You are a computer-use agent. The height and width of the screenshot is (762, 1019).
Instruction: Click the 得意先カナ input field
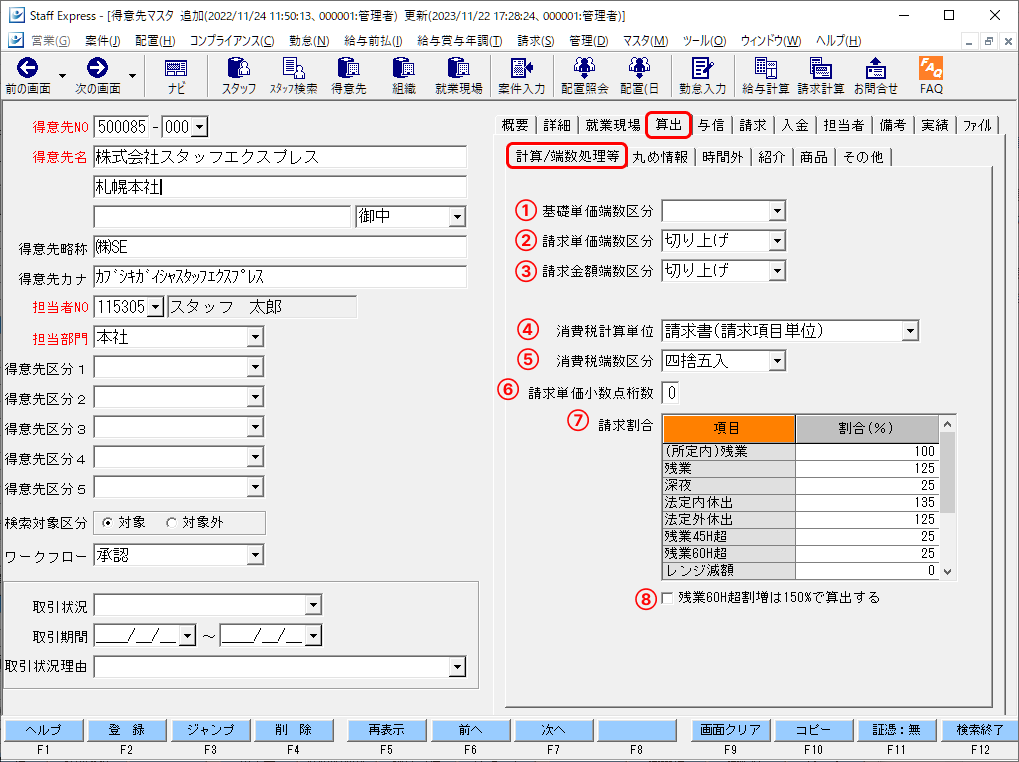pyautogui.click(x=280, y=277)
